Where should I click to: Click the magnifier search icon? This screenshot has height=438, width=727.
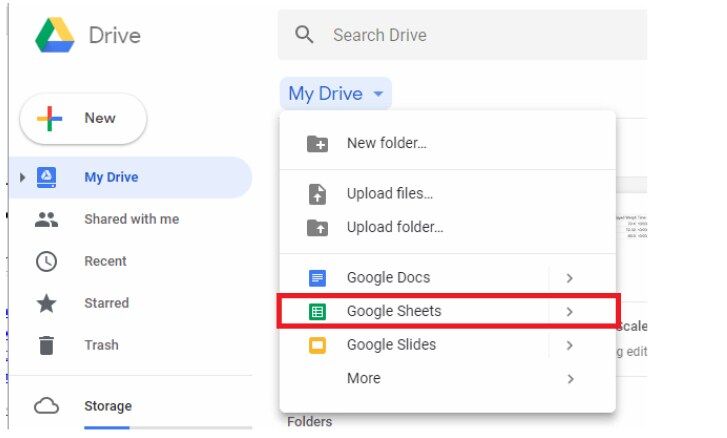(x=304, y=34)
